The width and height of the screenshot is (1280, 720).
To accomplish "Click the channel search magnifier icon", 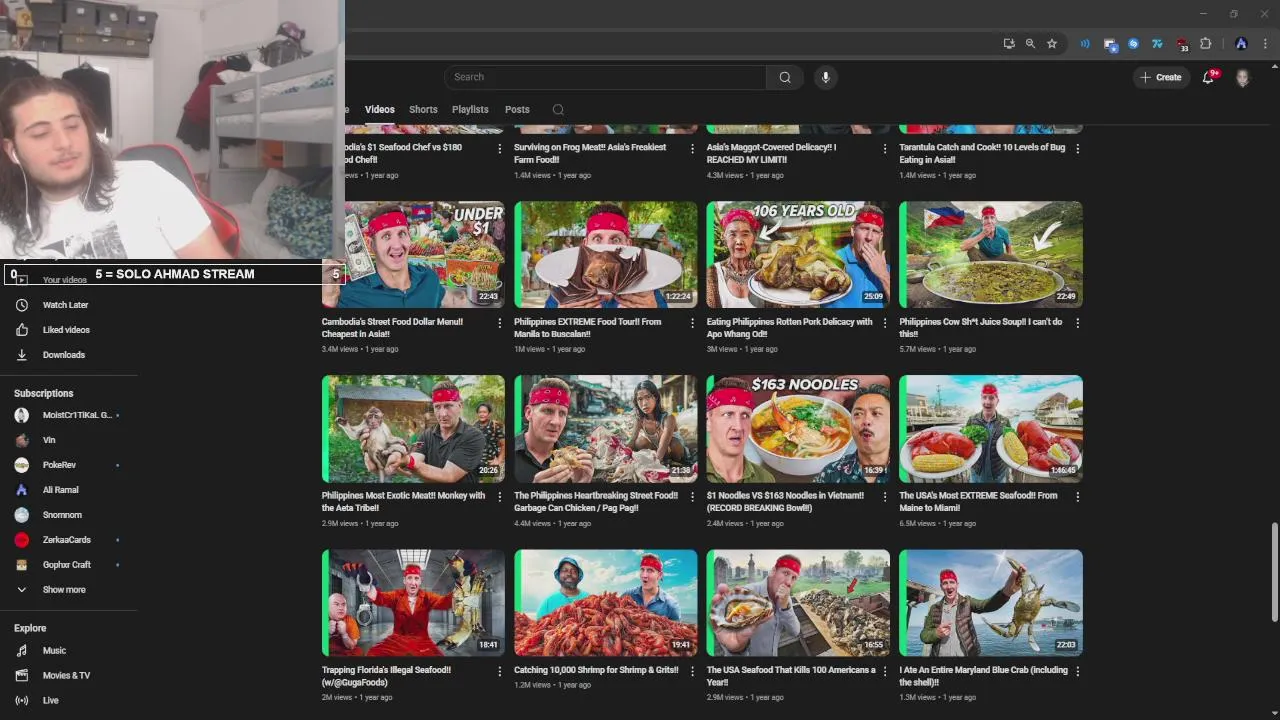I will (558, 110).
